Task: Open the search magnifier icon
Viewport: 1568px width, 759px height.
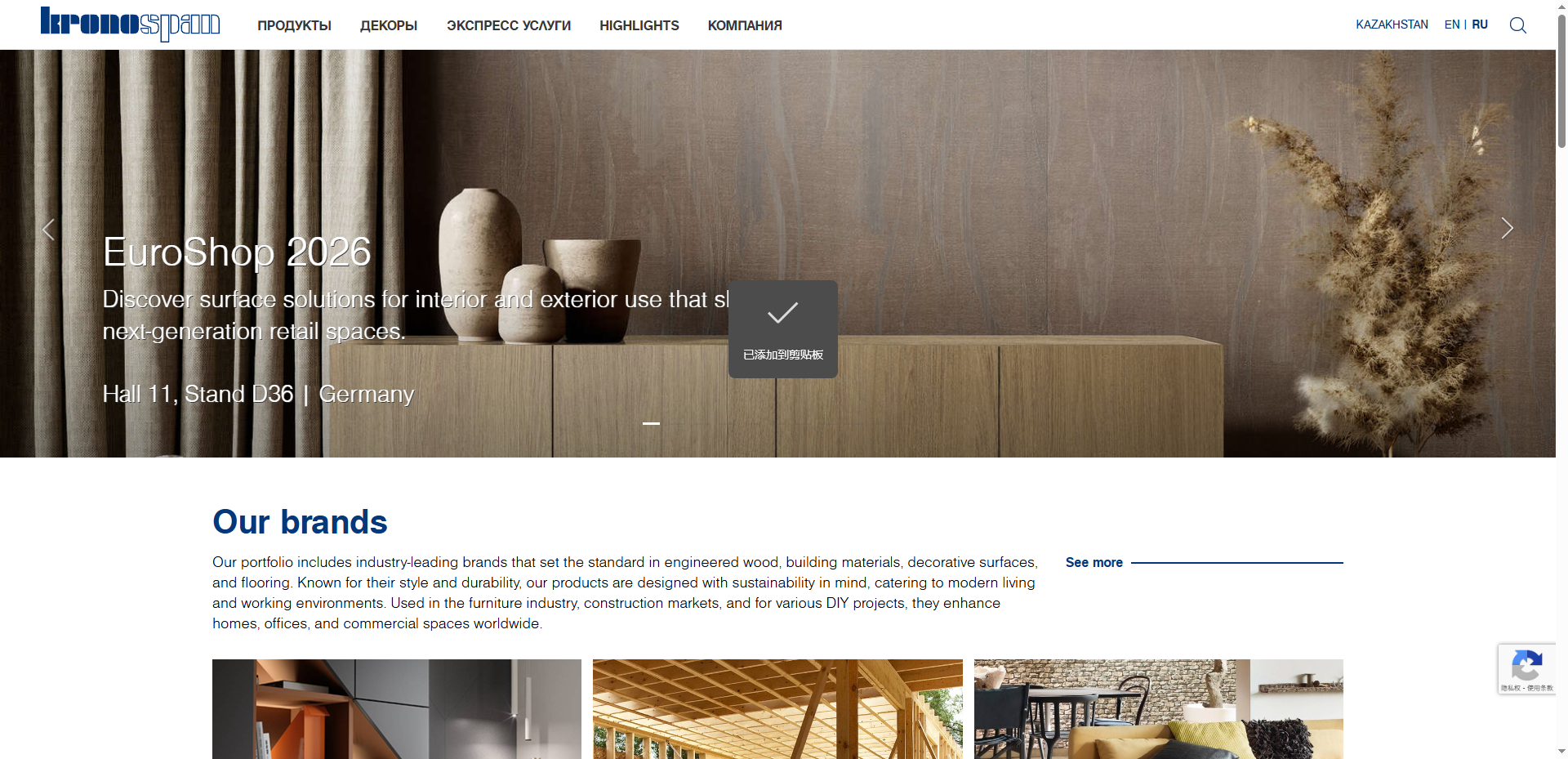Action: click(1517, 25)
